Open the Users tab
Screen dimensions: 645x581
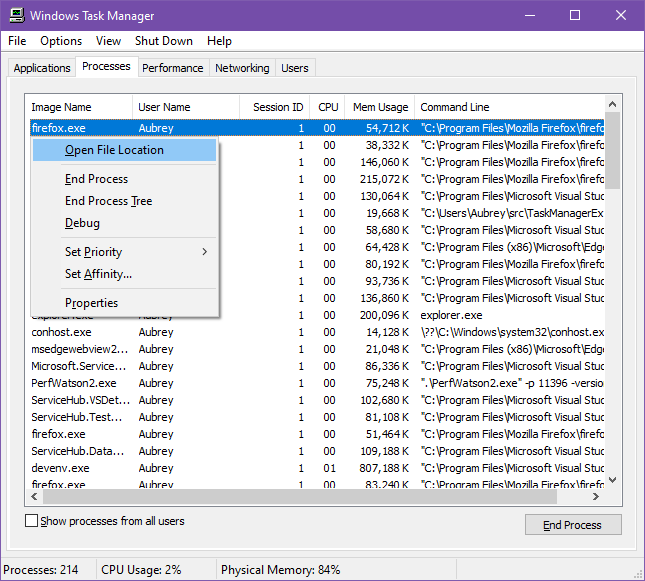click(295, 68)
